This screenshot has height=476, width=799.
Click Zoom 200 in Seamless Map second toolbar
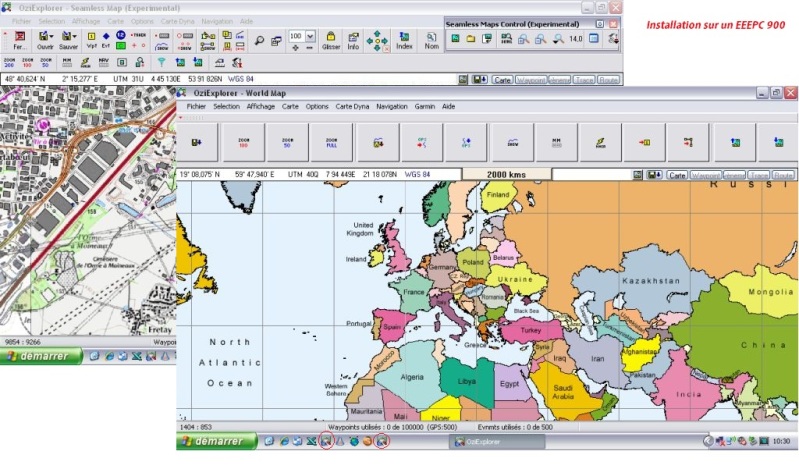(9, 62)
